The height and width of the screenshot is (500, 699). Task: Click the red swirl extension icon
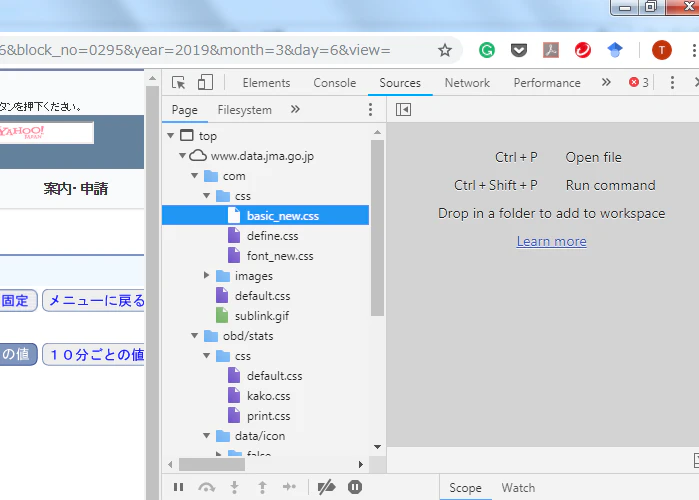583,50
